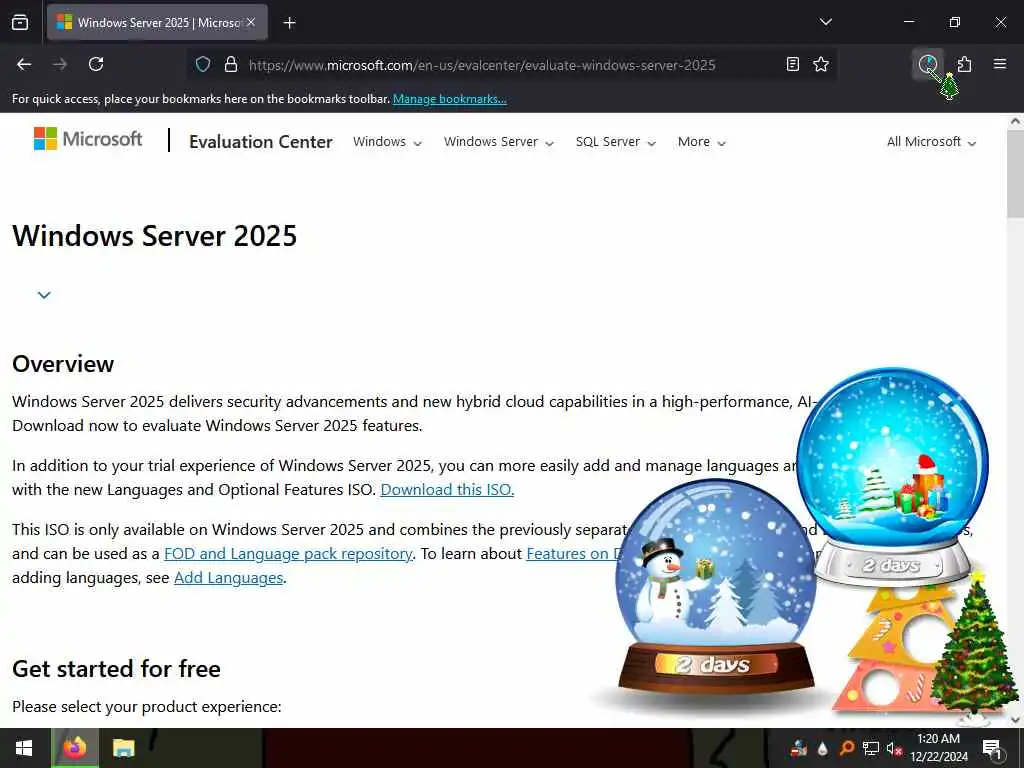This screenshot has height=768, width=1024.
Task: Open Firefox tracking protection shield
Action: [203, 65]
